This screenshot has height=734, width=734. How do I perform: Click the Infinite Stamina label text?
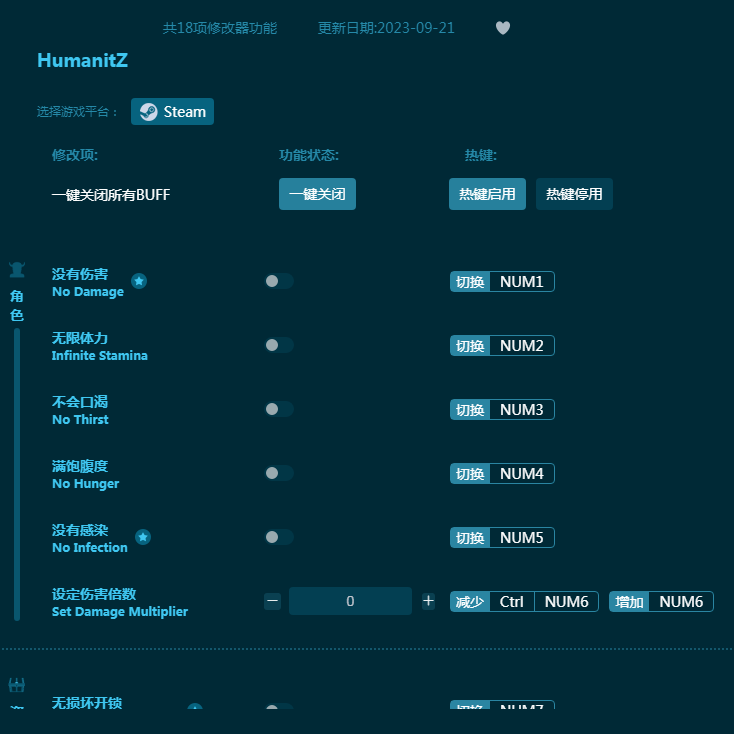tap(100, 356)
